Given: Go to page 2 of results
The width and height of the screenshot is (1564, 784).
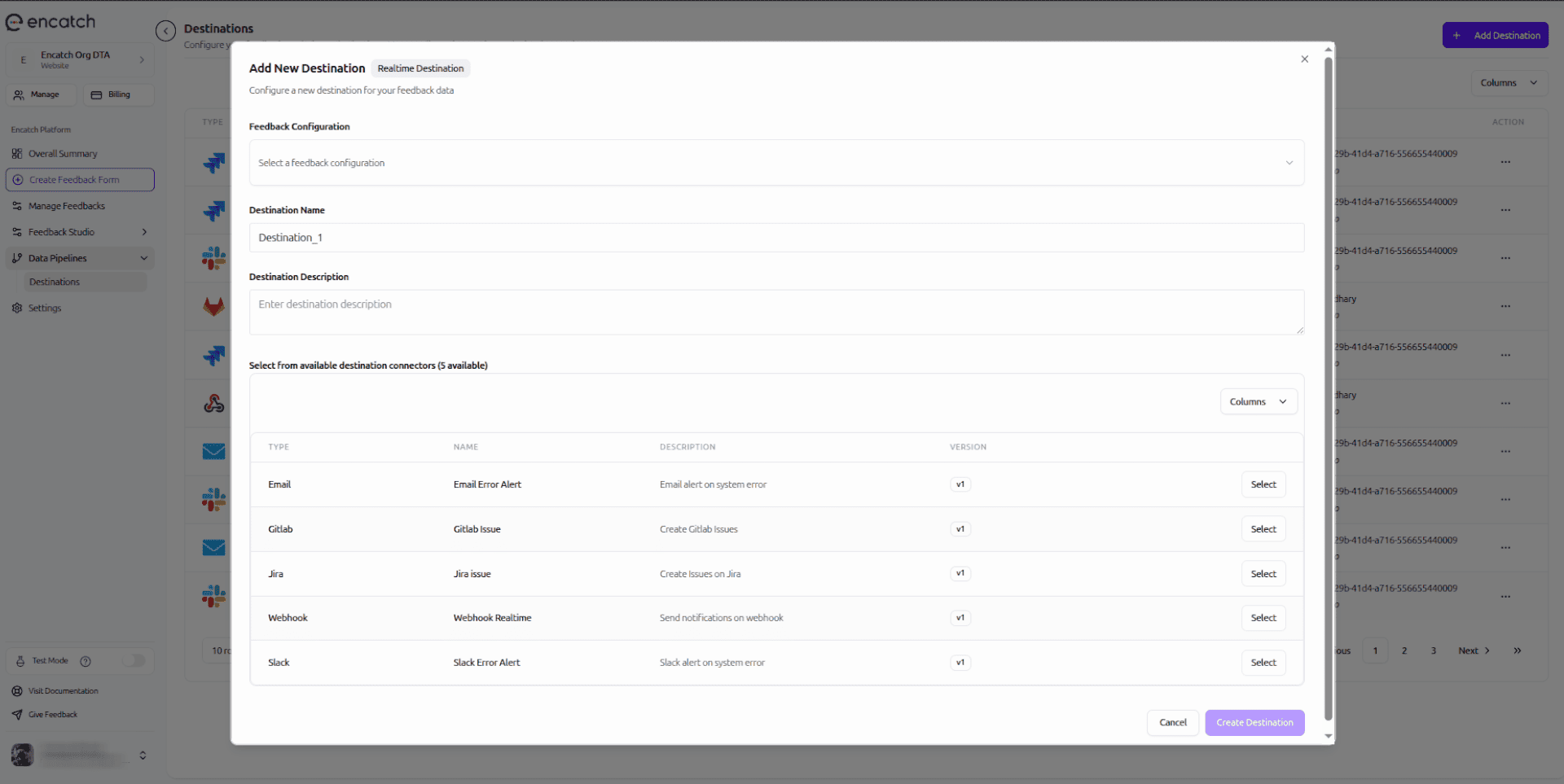Looking at the screenshot, I should [1404, 650].
